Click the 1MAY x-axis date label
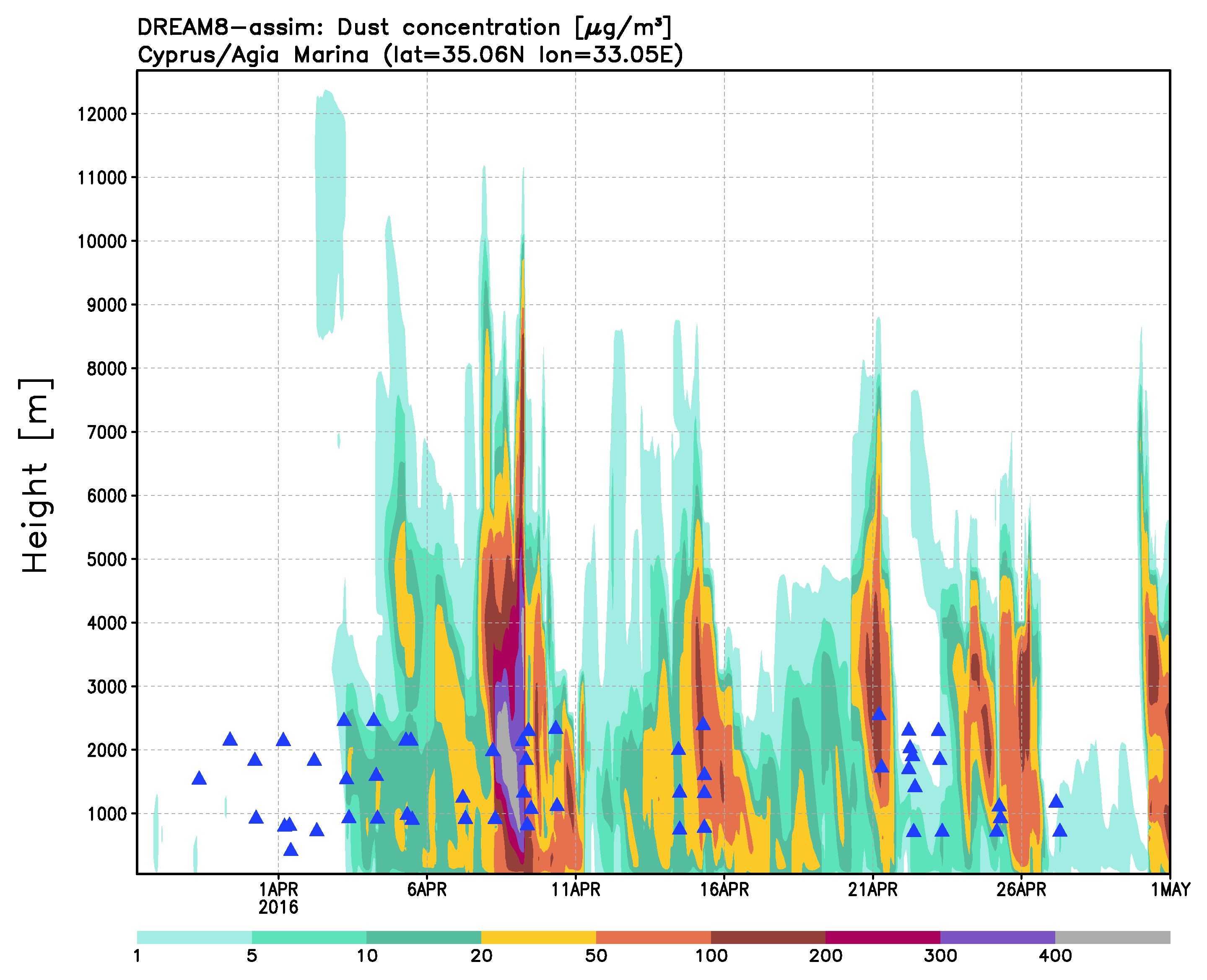Viewport: 1207px width, 980px height. point(1170,890)
